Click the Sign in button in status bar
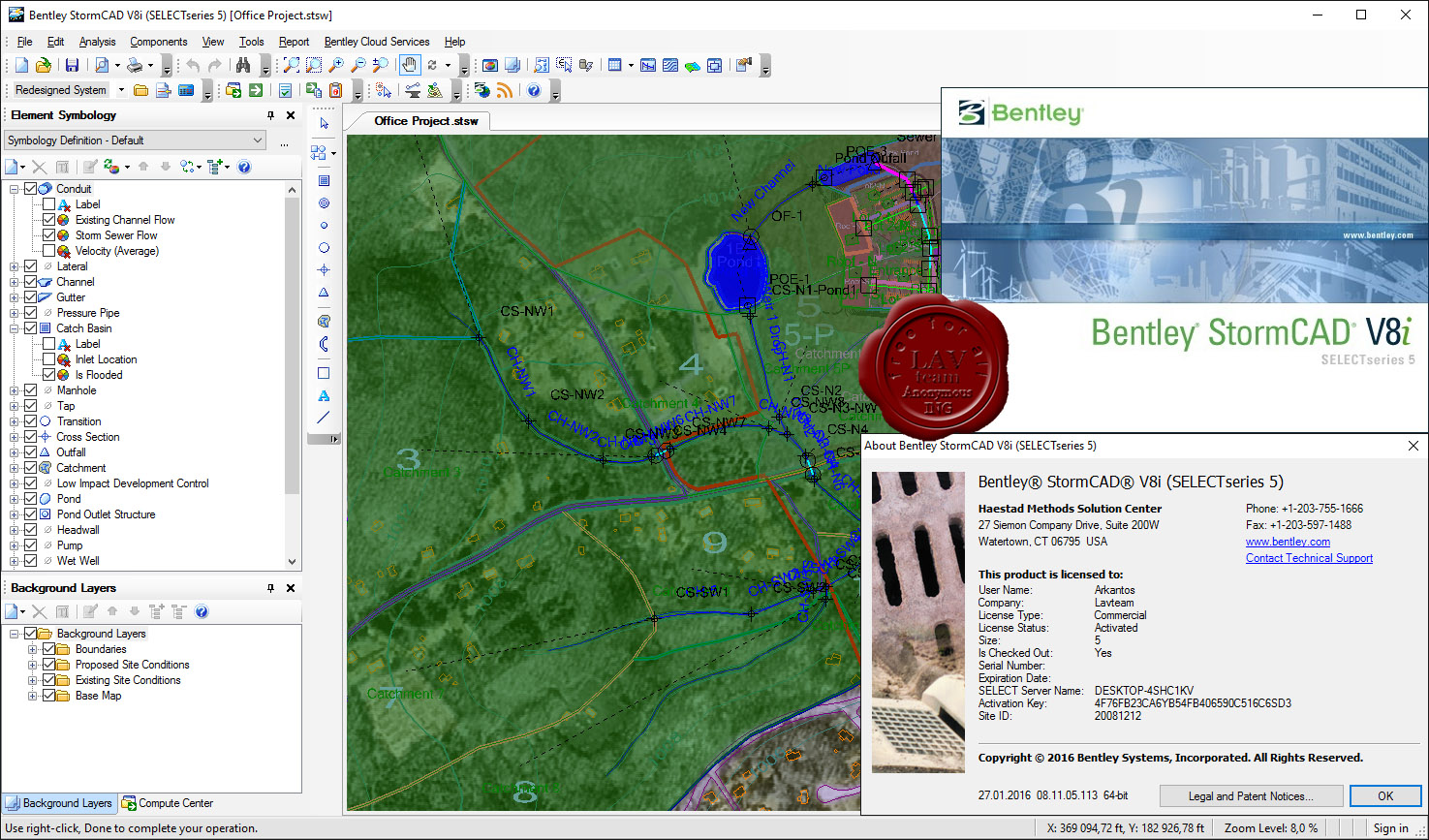 1390,828
